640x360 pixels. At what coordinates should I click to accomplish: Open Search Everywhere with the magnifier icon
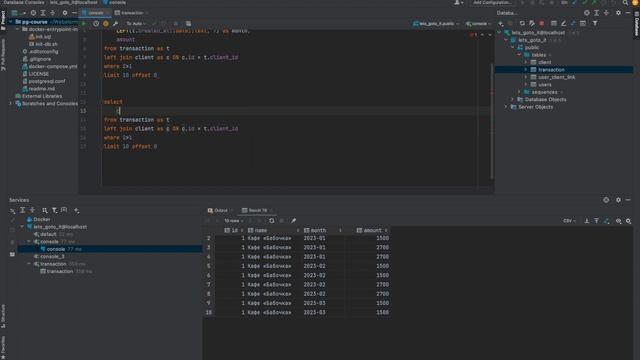click(x=625, y=2)
